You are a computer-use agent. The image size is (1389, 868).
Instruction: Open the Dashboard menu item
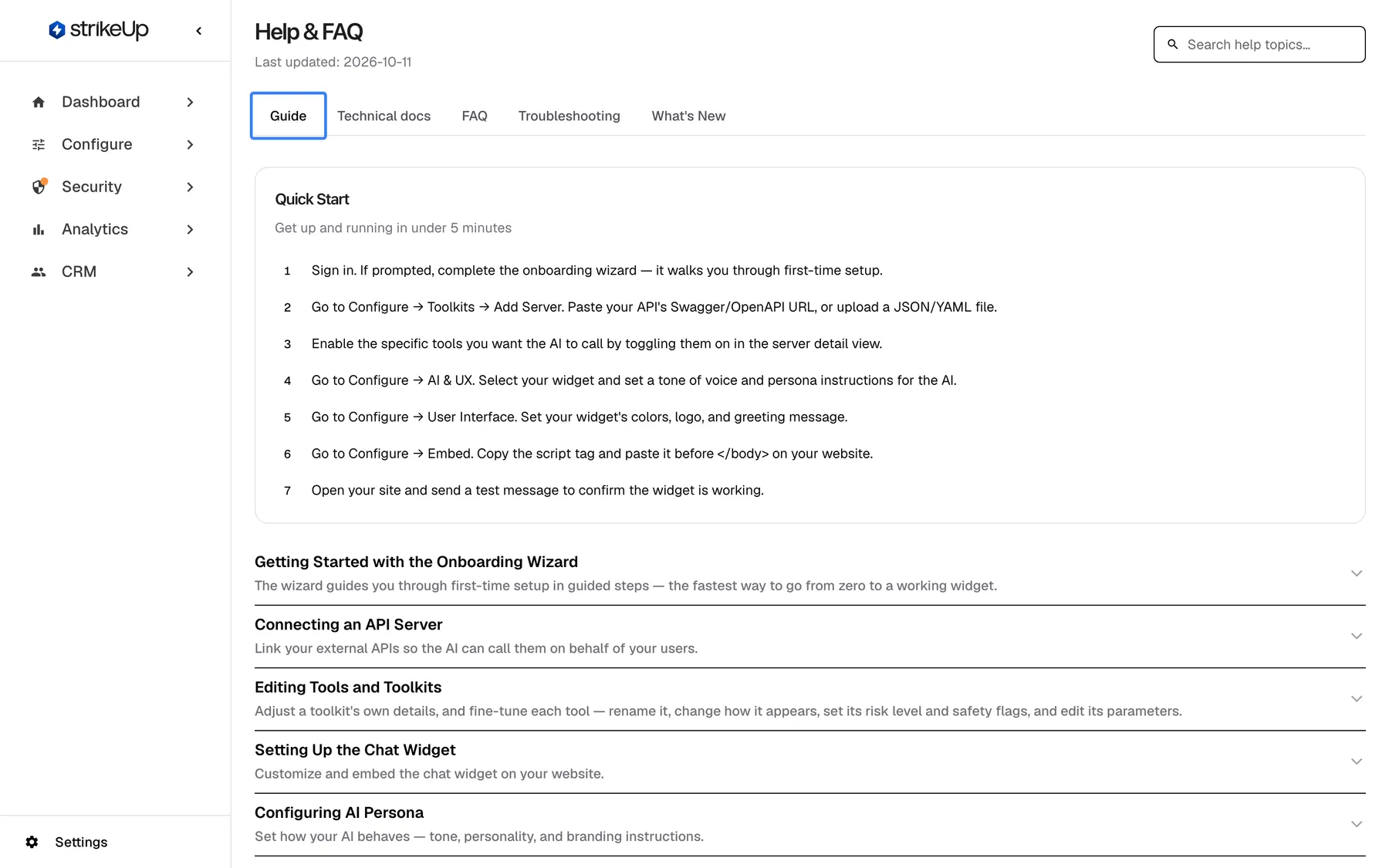tap(114, 102)
